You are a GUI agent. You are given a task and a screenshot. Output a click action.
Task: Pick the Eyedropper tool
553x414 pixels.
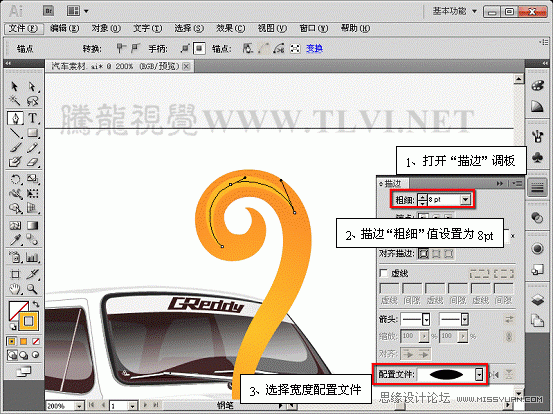pos(15,240)
